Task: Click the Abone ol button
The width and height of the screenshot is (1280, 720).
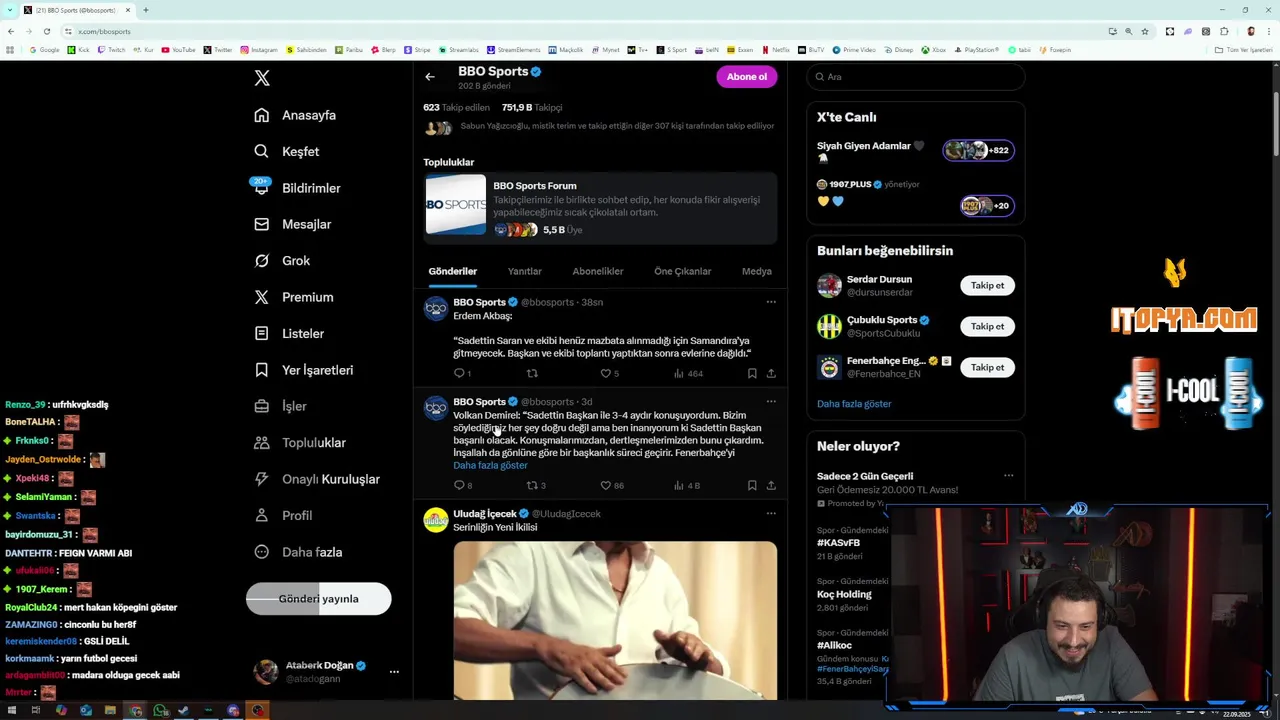Action: [746, 77]
